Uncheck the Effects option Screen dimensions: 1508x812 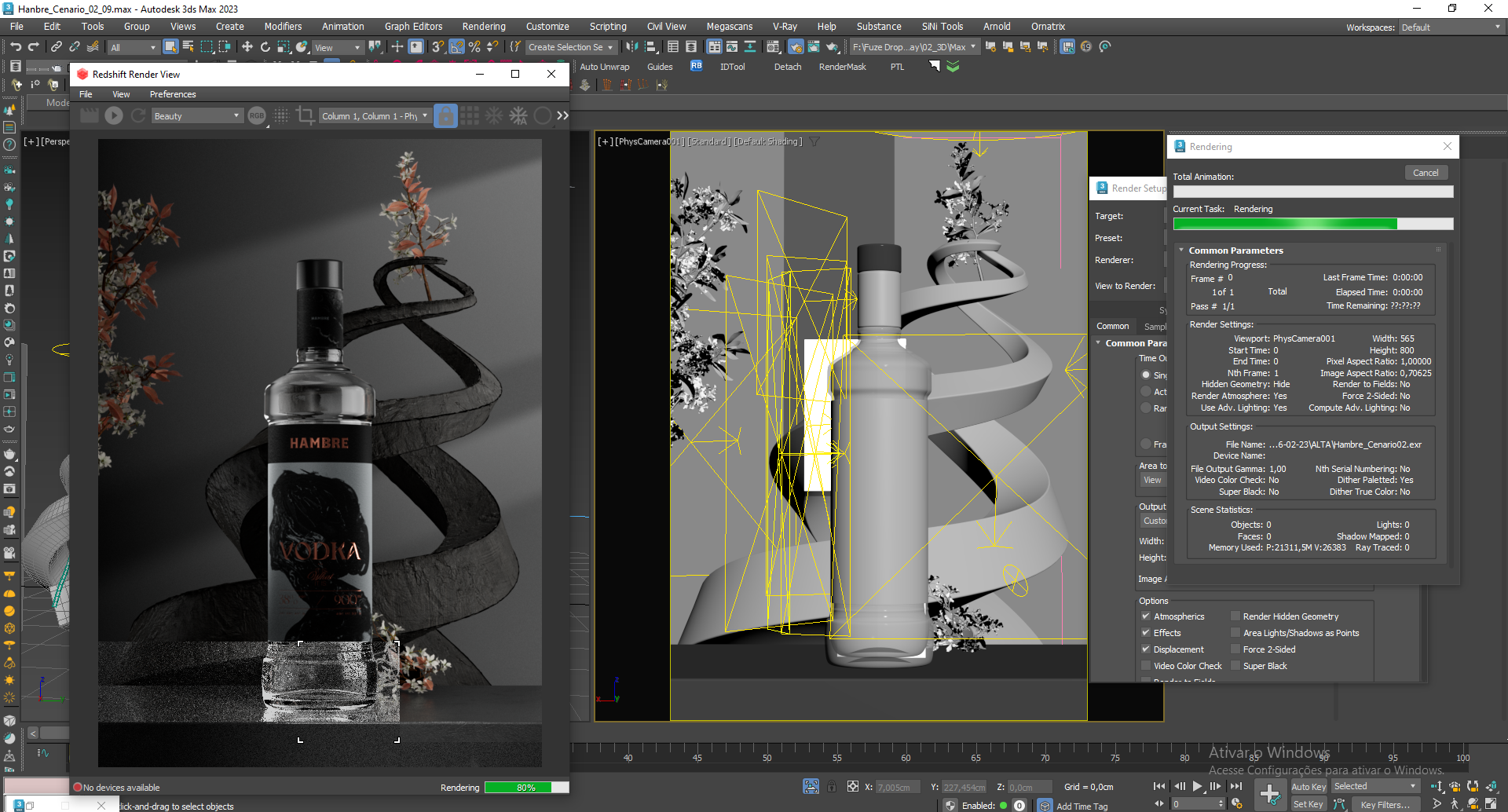point(1146,633)
